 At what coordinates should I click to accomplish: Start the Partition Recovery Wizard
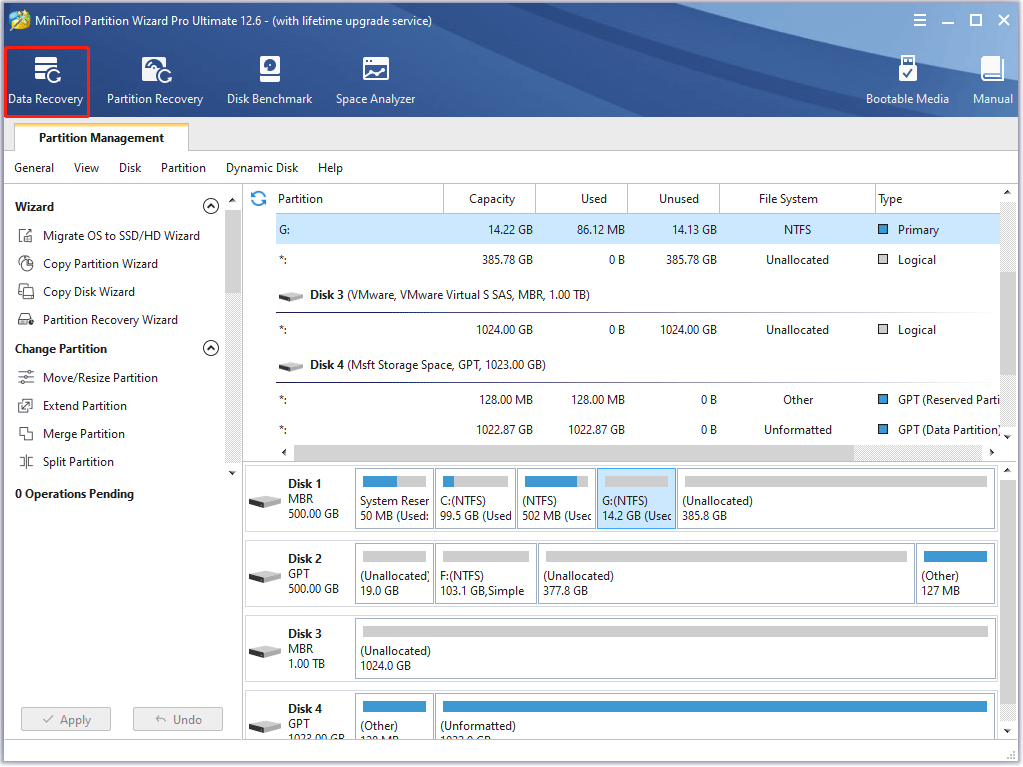coord(98,320)
